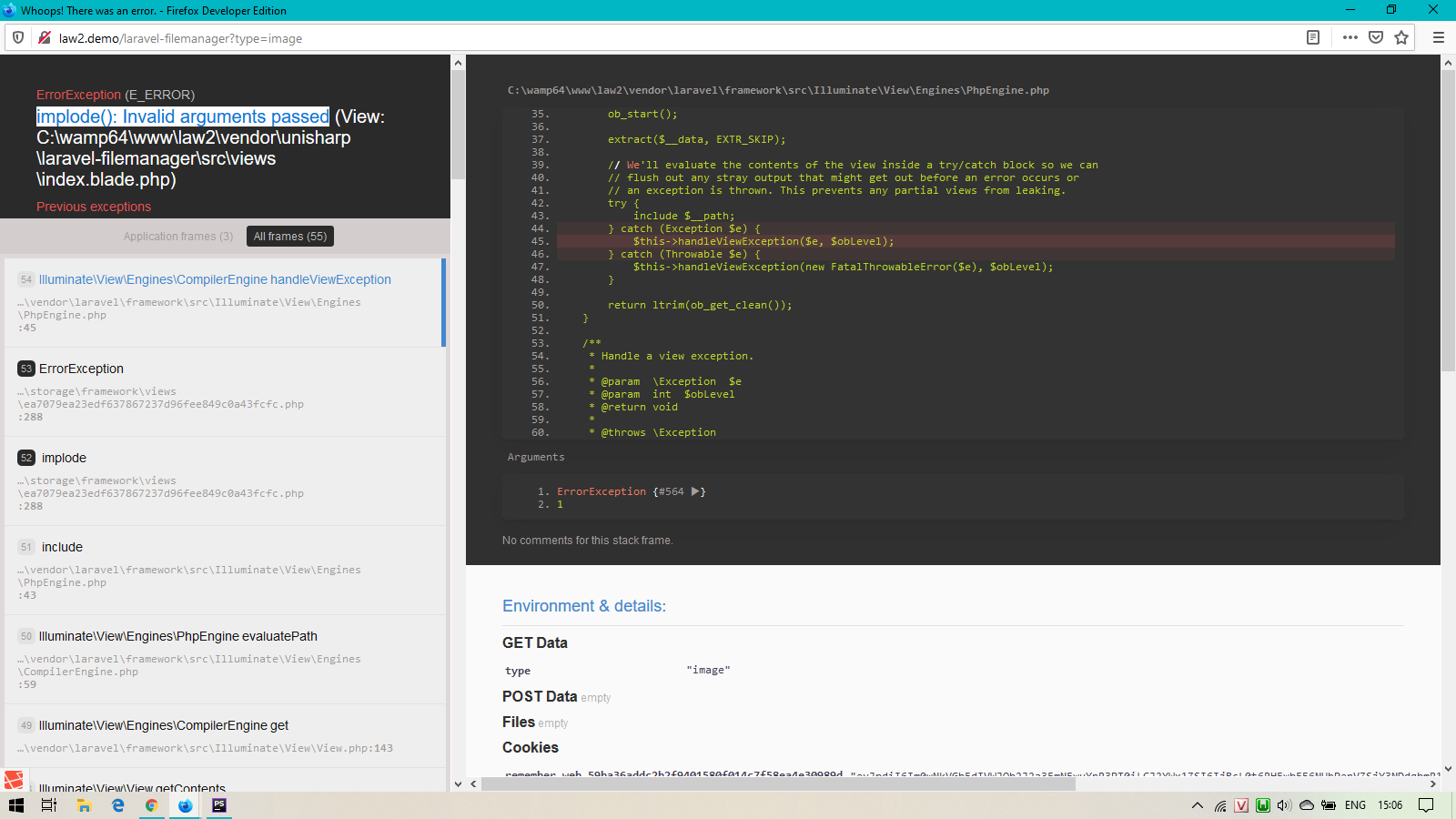This screenshot has height=819, width=1456.
Task: Bookmark this page with the star icon
Action: pyautogui.click(x=1402, y=37)
